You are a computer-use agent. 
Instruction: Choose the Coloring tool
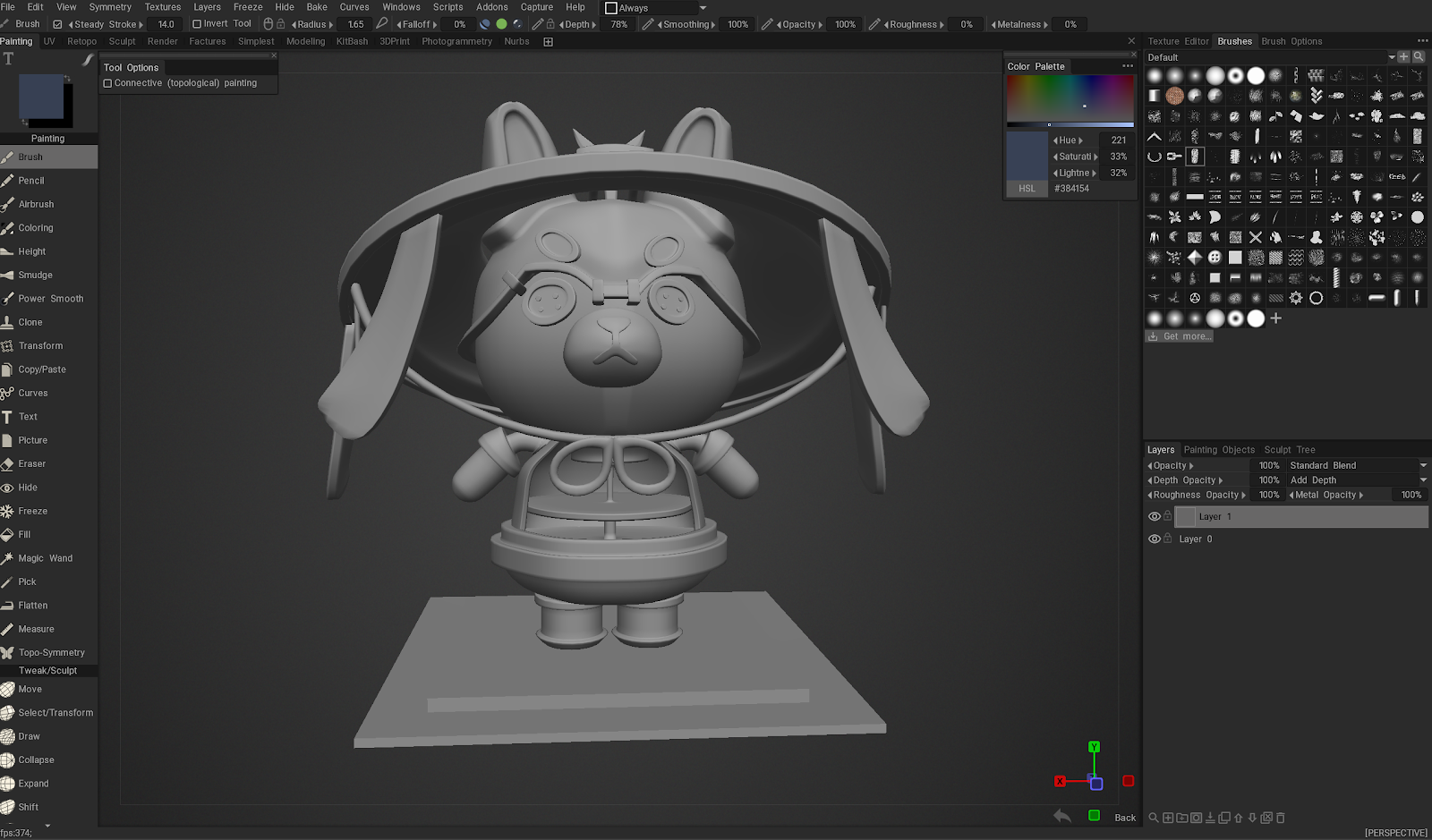pos(48,228)
